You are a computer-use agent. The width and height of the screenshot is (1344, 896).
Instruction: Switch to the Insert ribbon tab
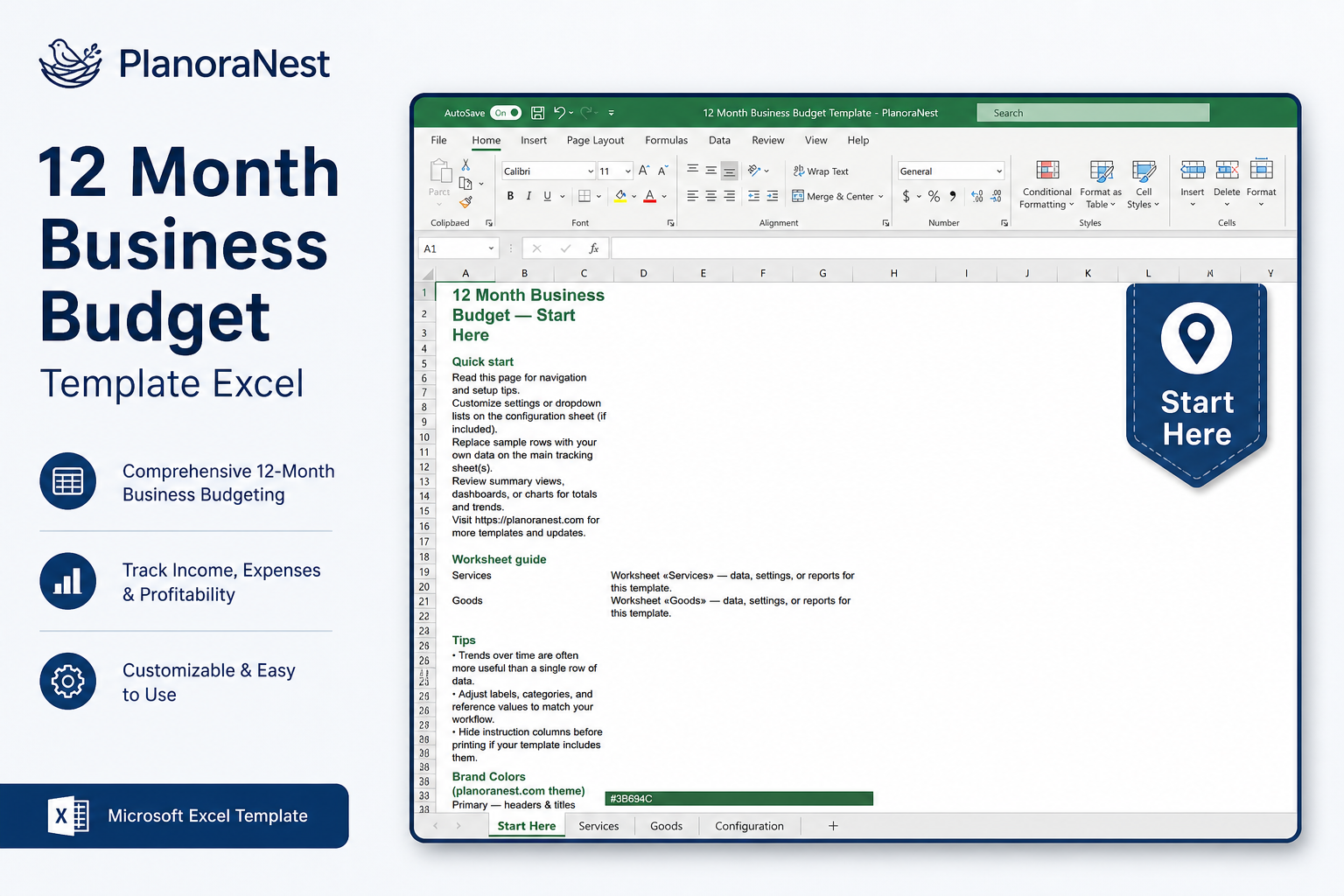click(534, 140)
